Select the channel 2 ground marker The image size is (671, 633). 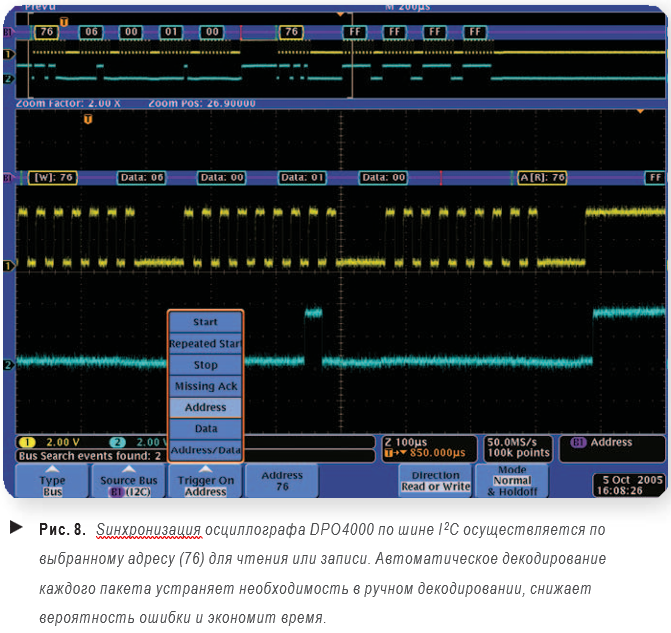click(x=7, y=365)
